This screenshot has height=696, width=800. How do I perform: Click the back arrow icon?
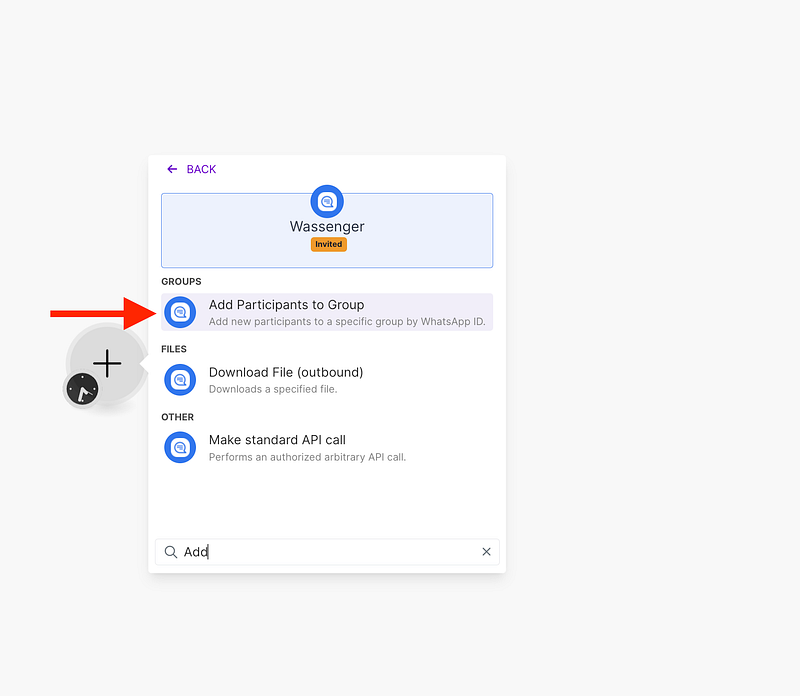coord(172,169)
